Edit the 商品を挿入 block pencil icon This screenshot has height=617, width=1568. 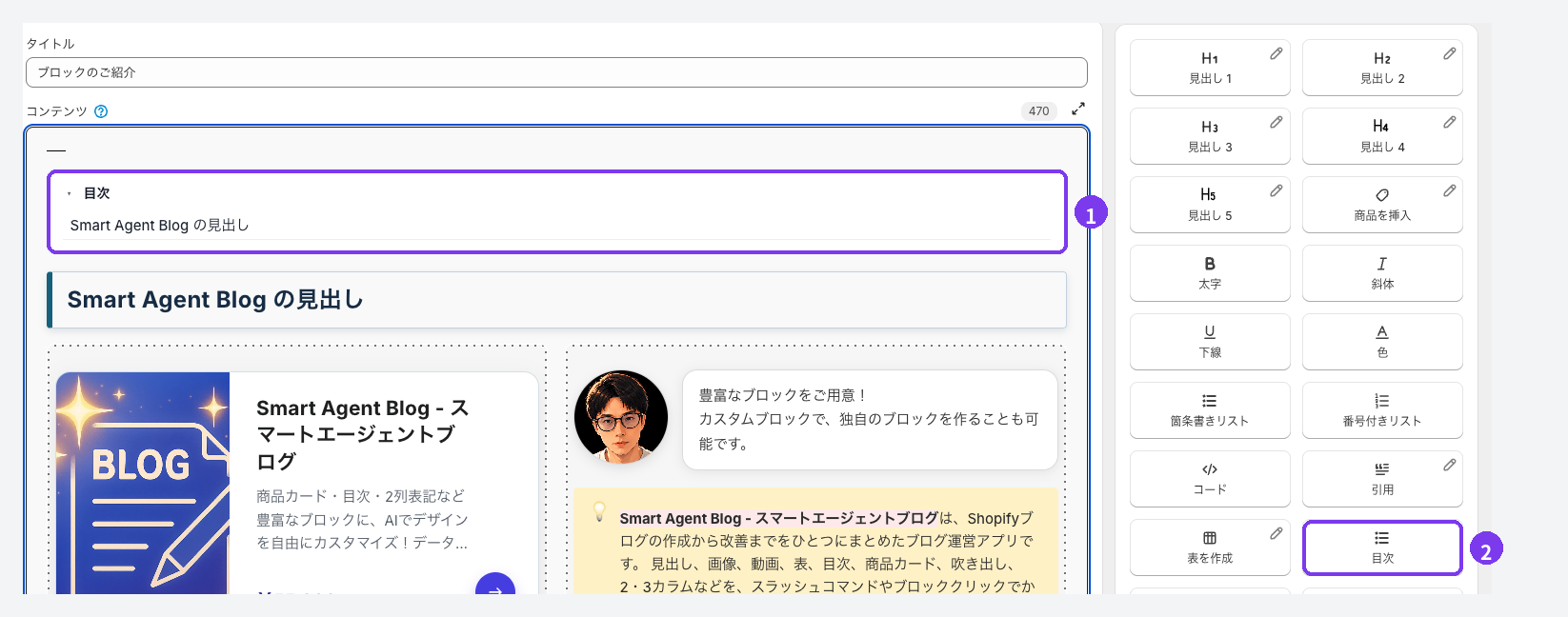pos(1449,191)
